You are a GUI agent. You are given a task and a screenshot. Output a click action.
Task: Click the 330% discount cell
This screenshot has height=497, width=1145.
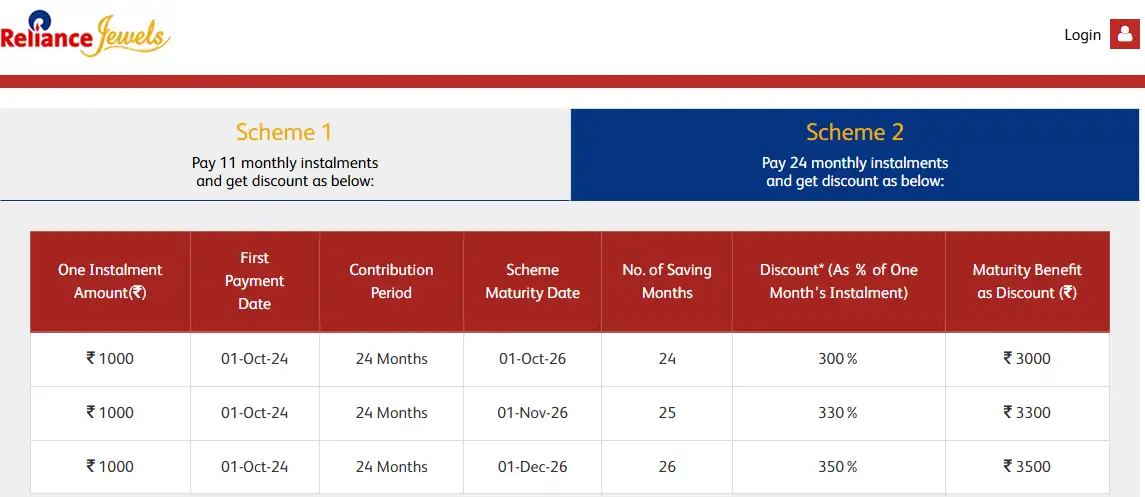coord(838,413)
